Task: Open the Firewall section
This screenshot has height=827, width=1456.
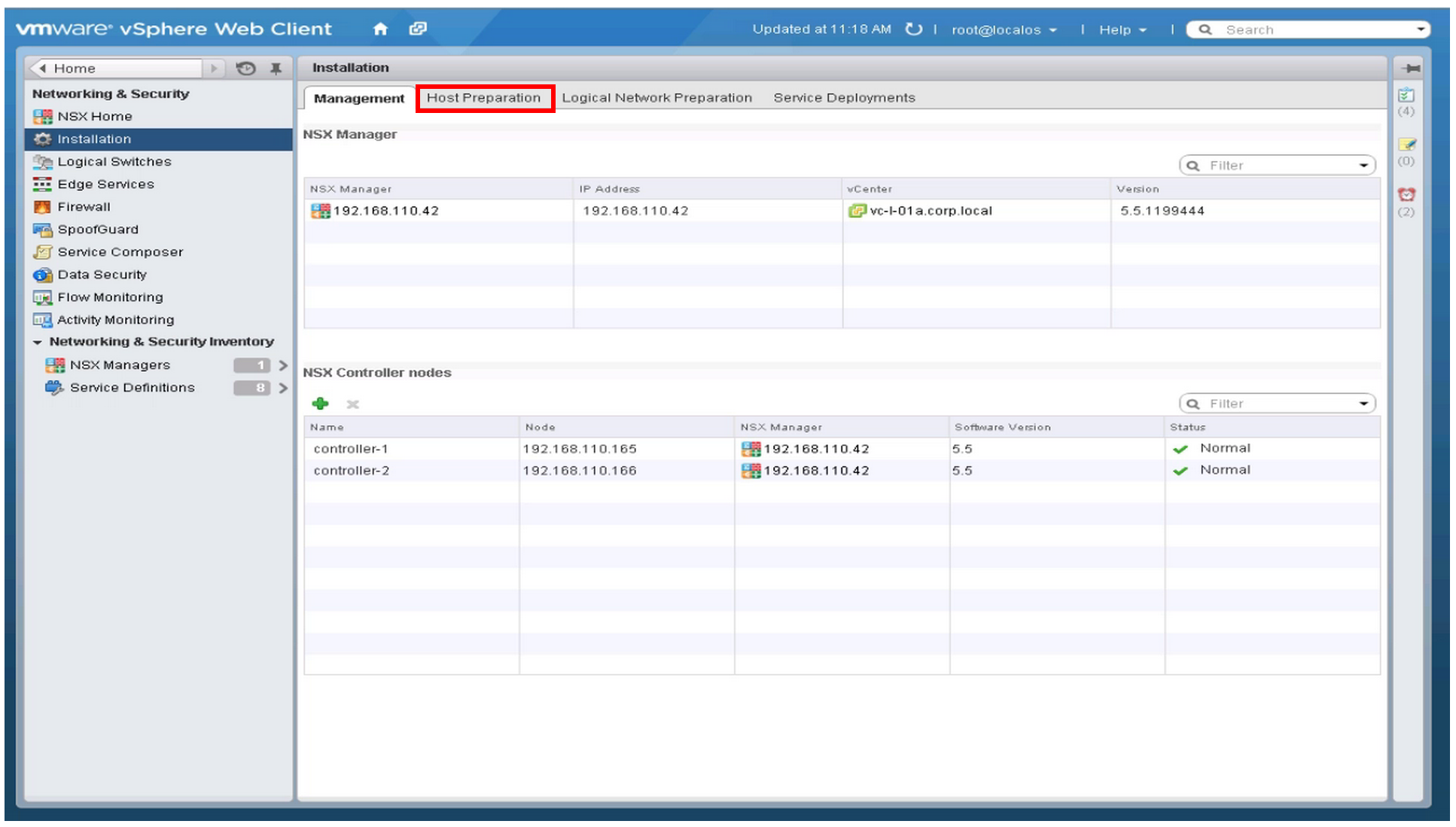Action: click(x=84, y=207)
